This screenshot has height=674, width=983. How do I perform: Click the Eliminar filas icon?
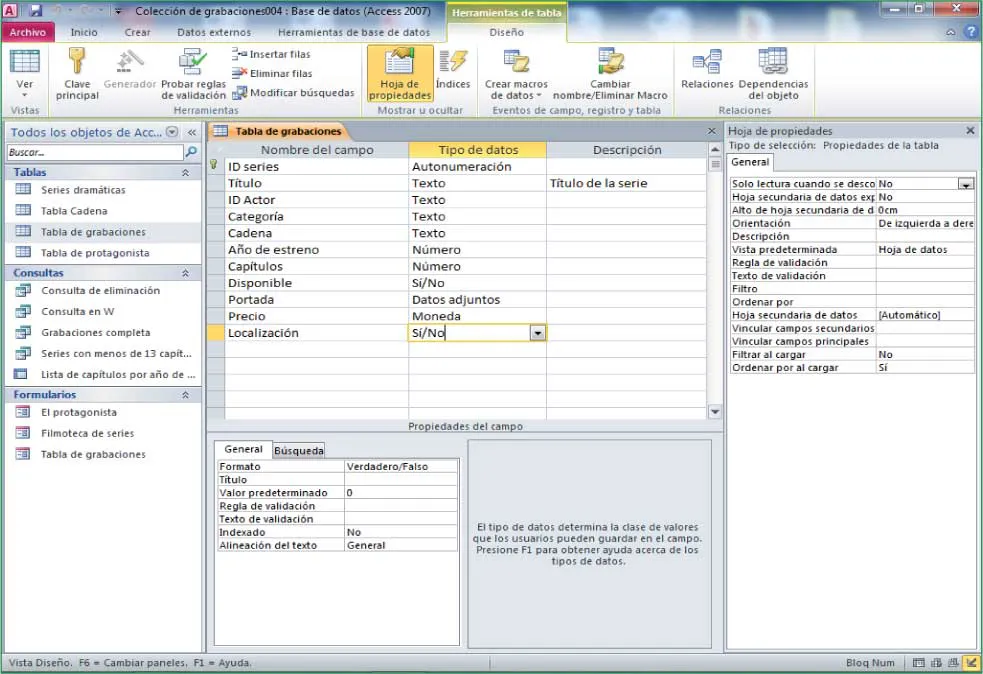[x=240, y=73]
